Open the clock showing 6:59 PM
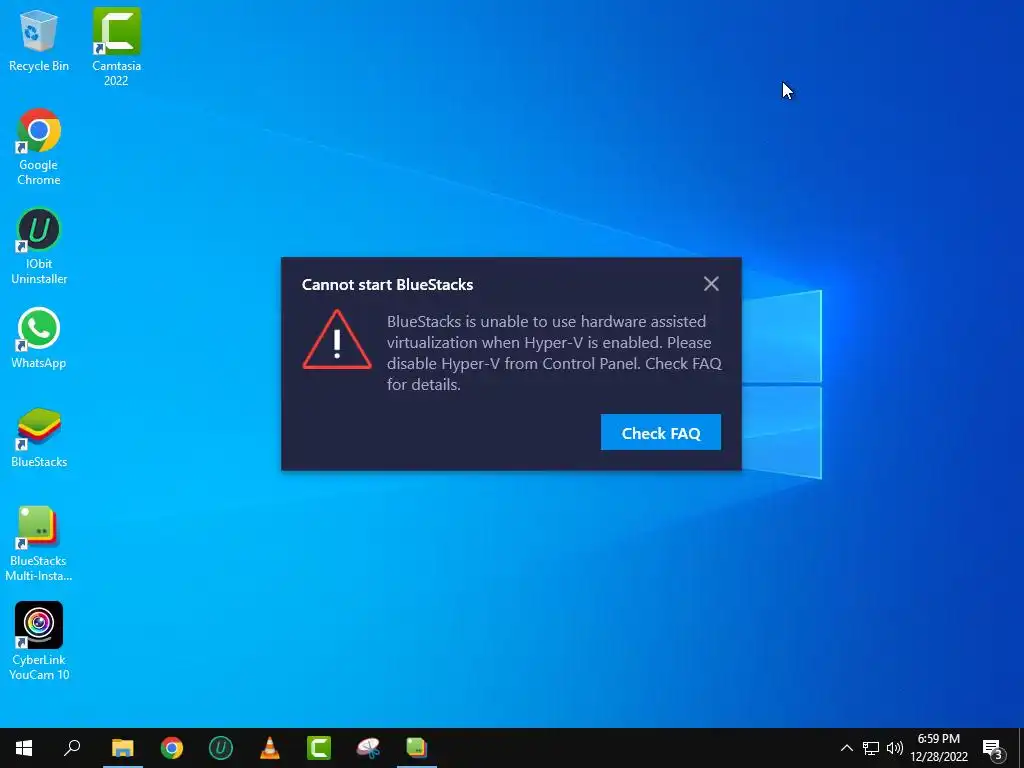Screen dimensions: 1024x768 (938, 748)
